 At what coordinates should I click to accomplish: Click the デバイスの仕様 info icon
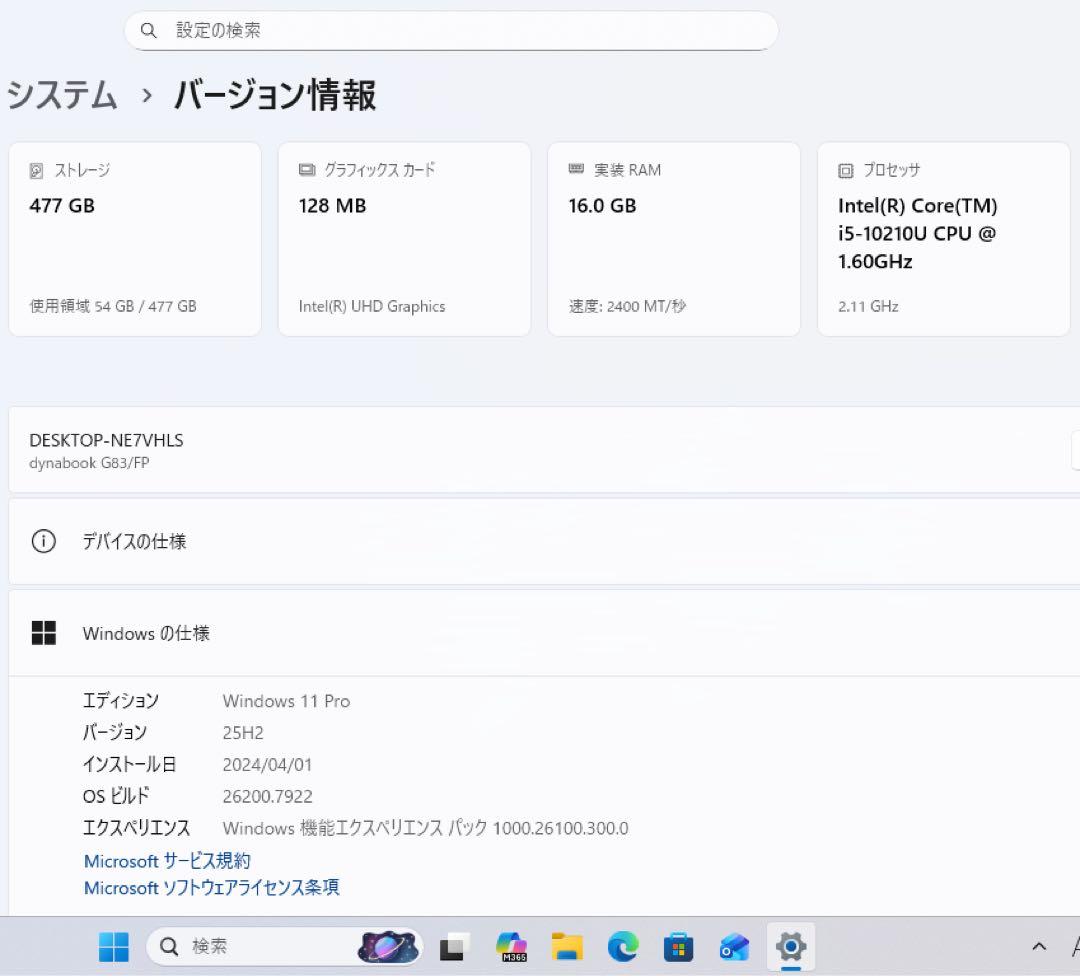click(x=43, y=541)
